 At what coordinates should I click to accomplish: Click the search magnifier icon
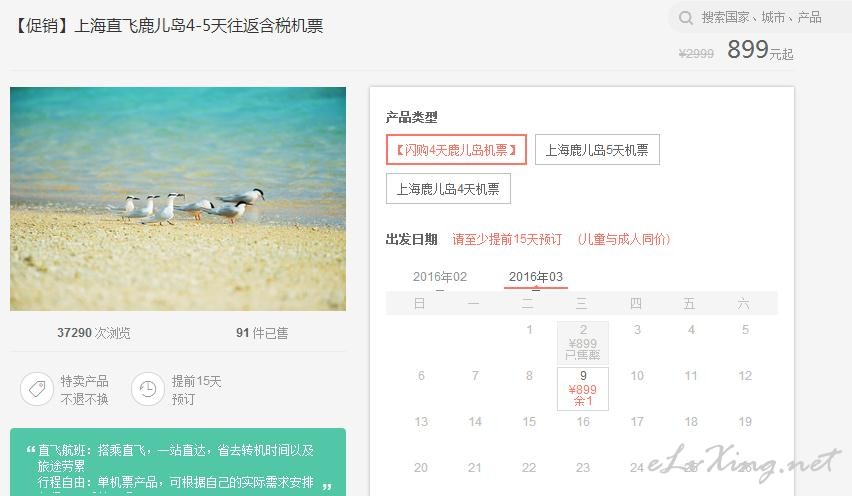[x=686, y=18]
